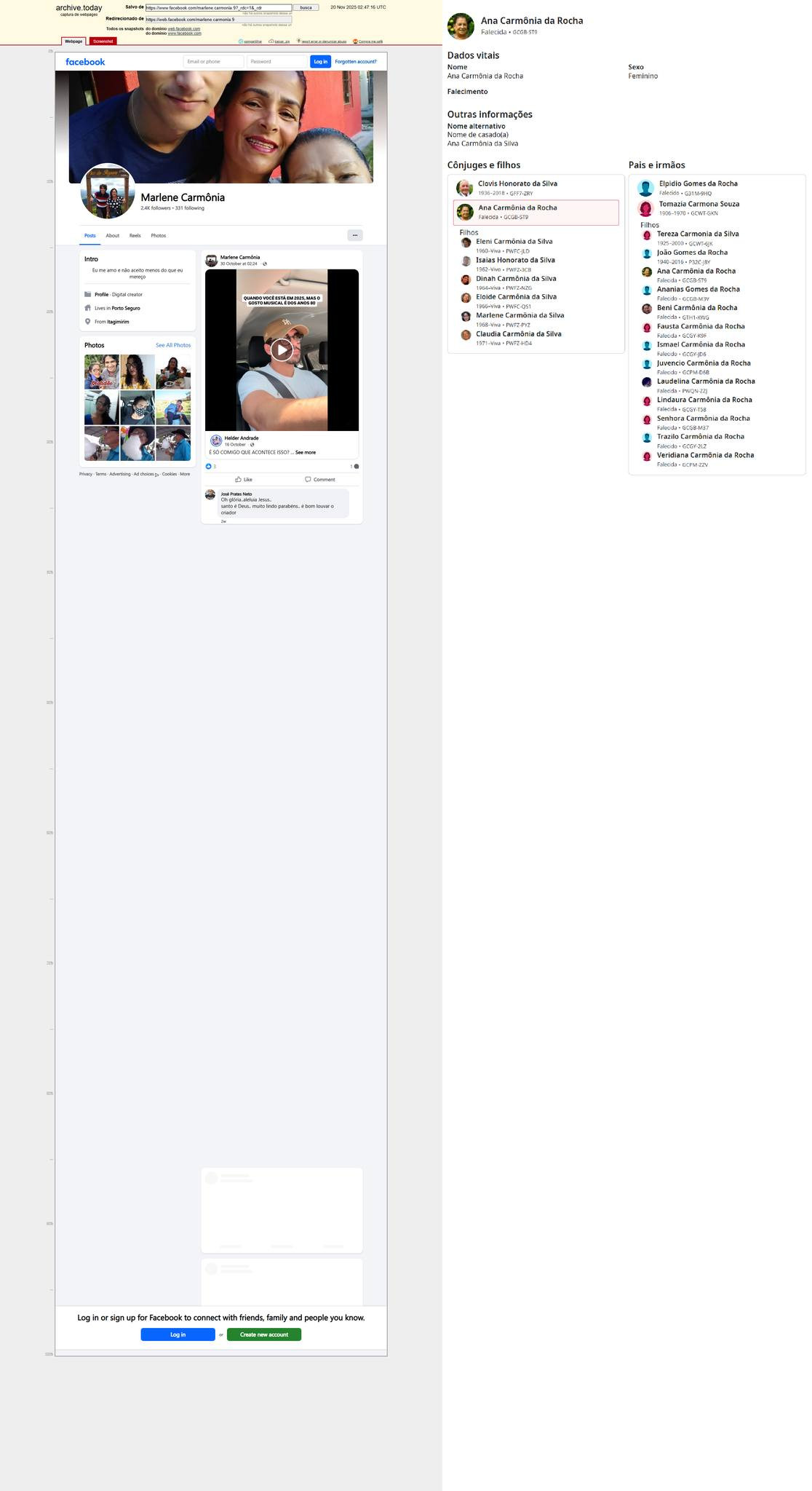This screenshot has height=1491, width=812.
Task: Open More in the footer links
Action: [x=185, y=474]
